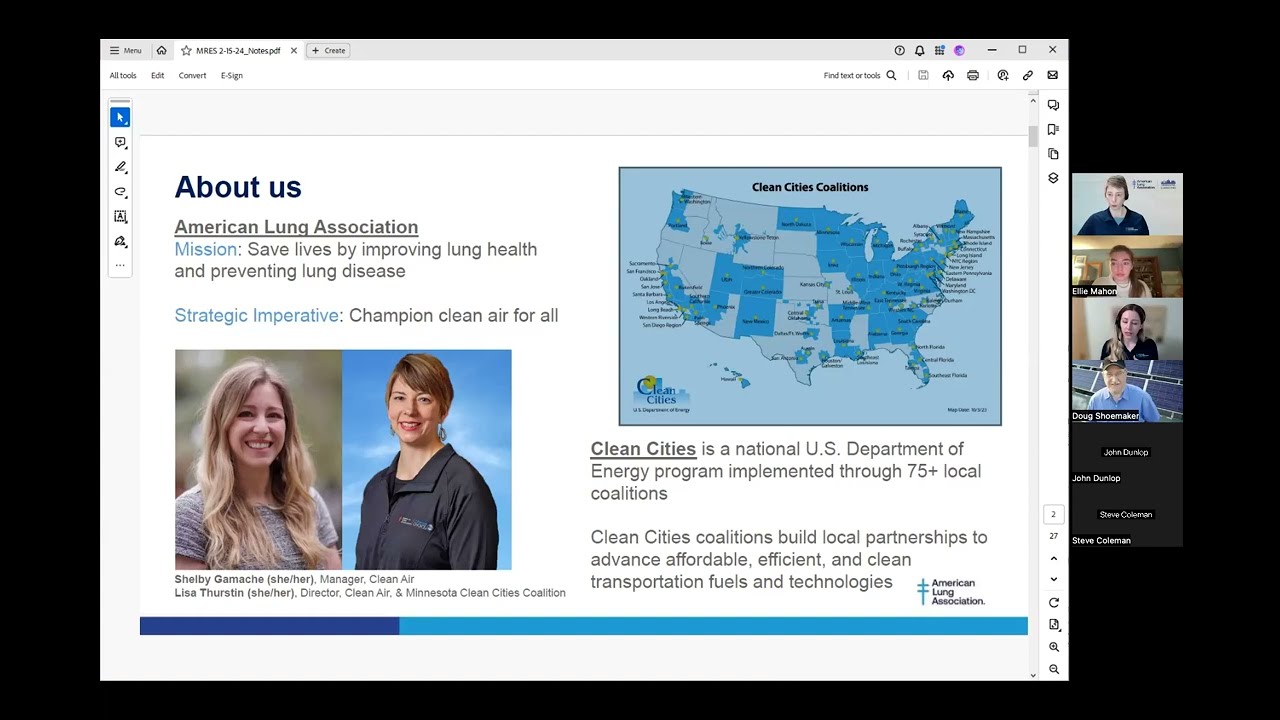Image resolution: width=1280 pixels, height=720 pixels.
Task: Send the file by email
Action: point(1052,75)
